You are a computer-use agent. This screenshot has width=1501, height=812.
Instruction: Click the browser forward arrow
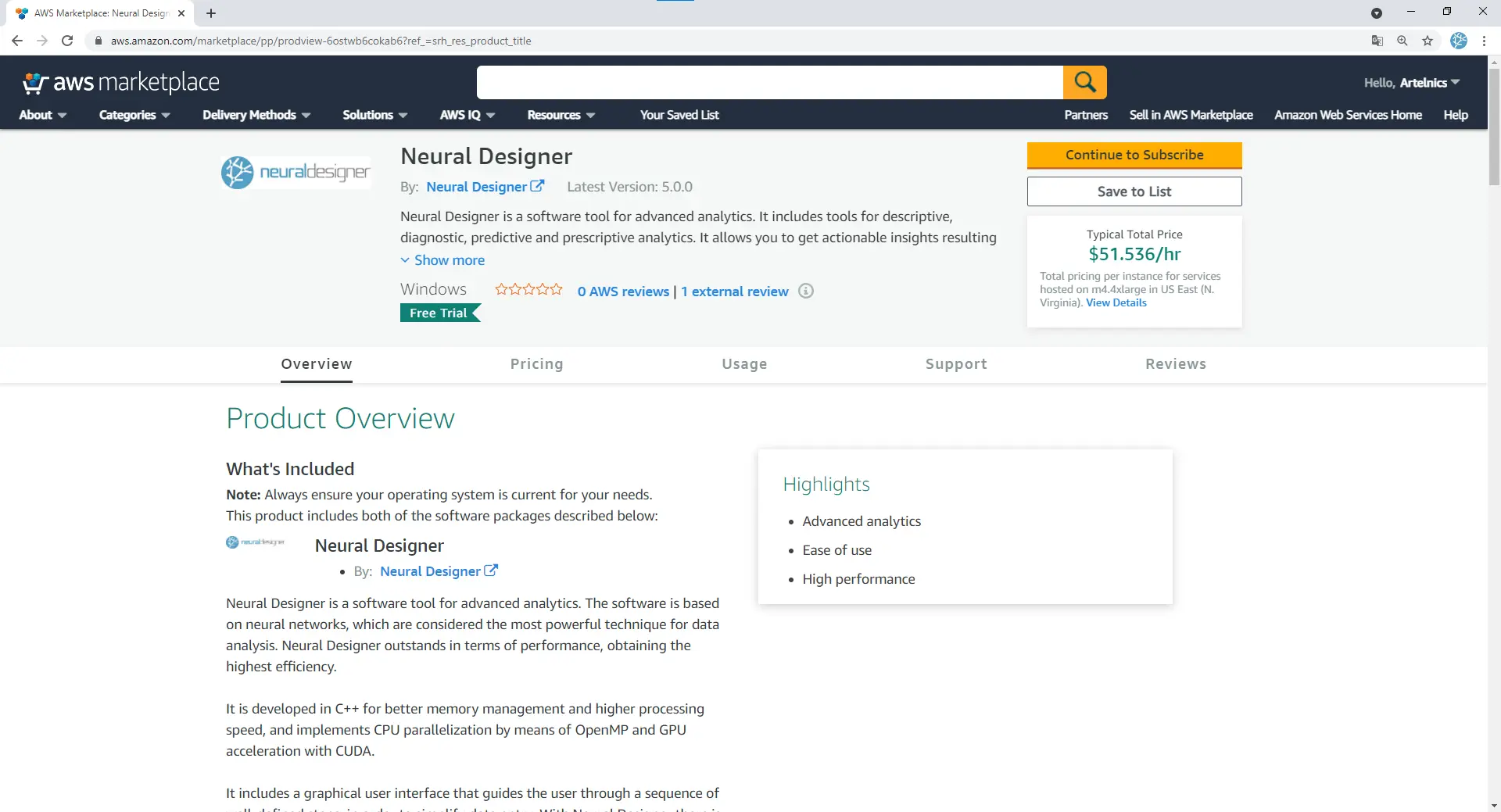(x=42, y=41)
